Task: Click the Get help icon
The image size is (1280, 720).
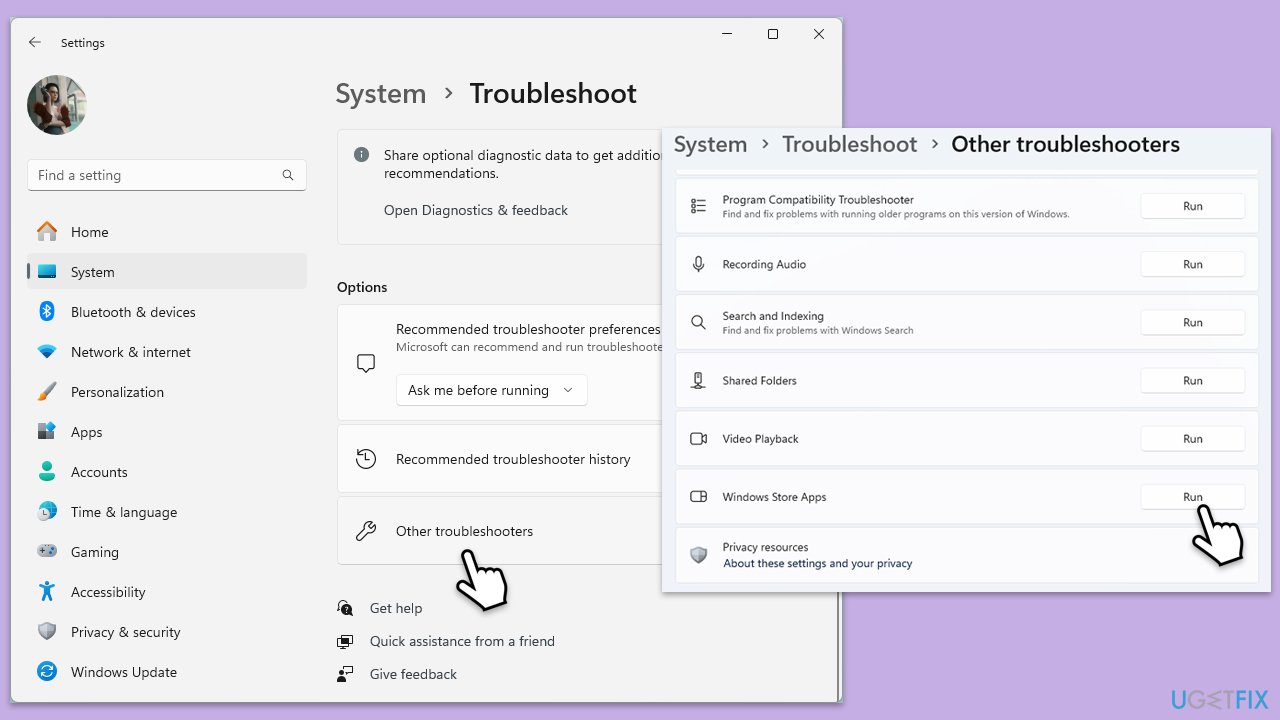Action: [345, 608]
